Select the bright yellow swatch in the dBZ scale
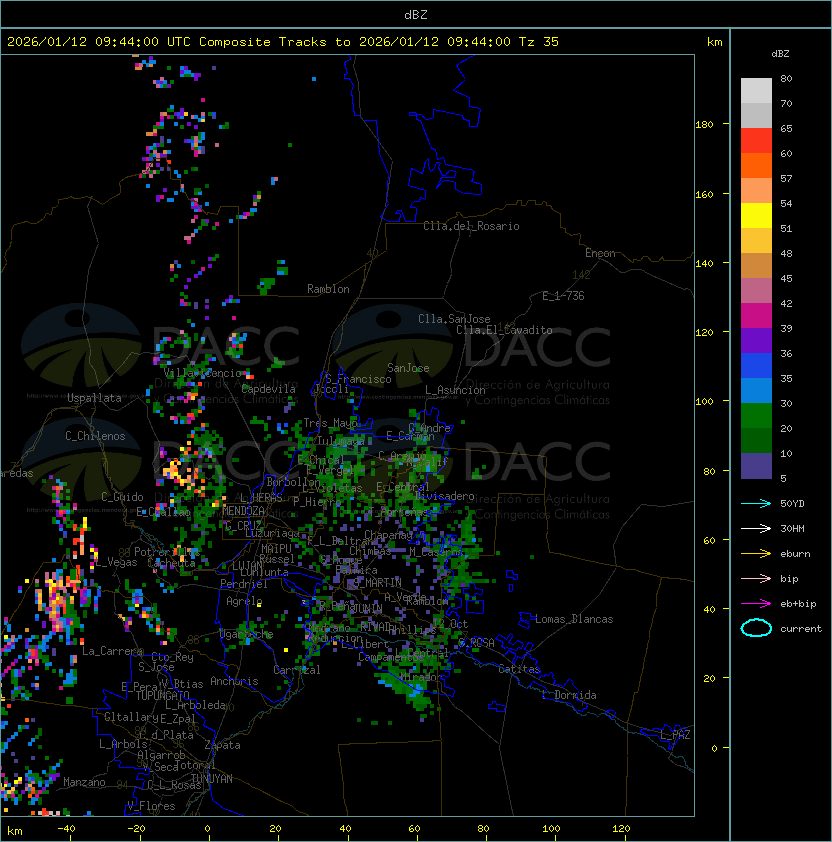 [x=756, y=216]
